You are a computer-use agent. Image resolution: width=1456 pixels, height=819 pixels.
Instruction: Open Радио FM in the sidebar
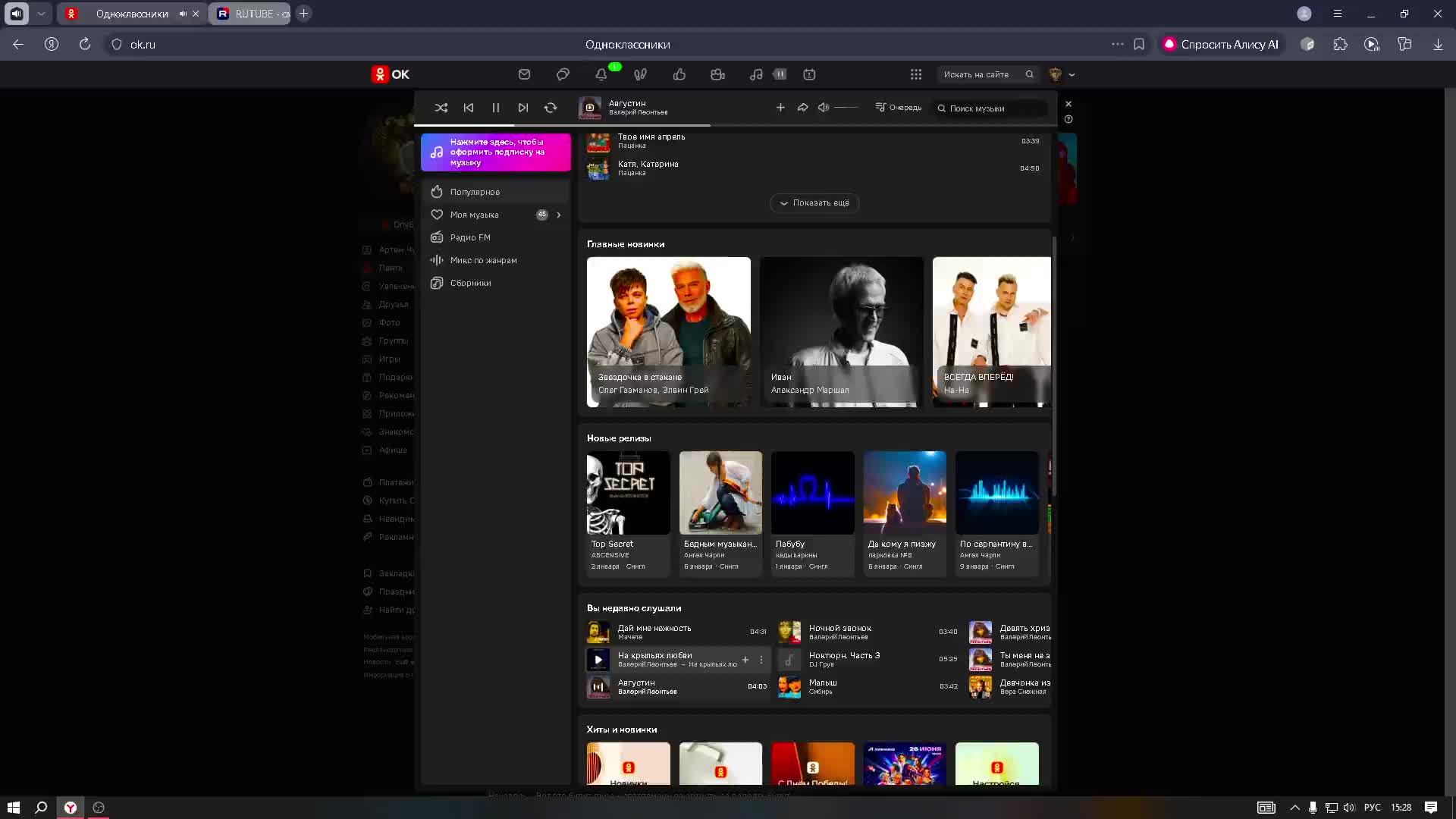point(496,237)
